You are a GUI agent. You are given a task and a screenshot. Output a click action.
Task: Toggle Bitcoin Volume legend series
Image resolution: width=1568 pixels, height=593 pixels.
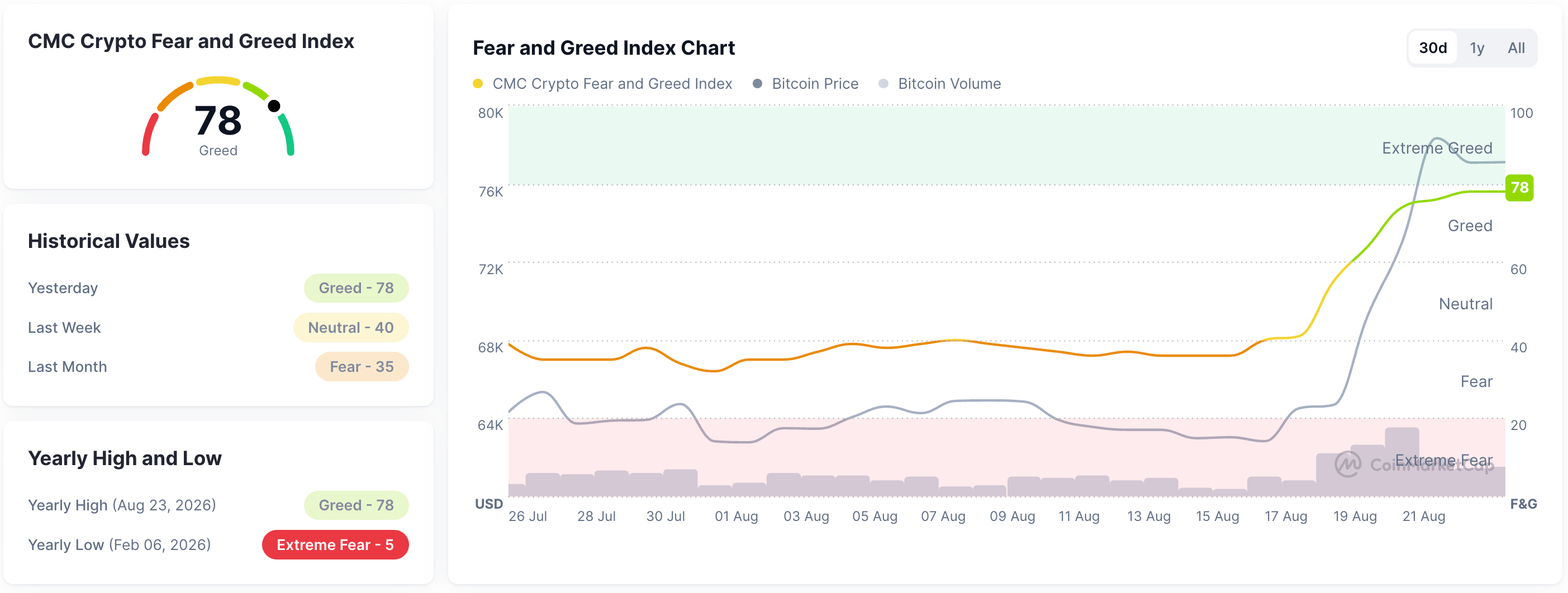pos(940,83)
